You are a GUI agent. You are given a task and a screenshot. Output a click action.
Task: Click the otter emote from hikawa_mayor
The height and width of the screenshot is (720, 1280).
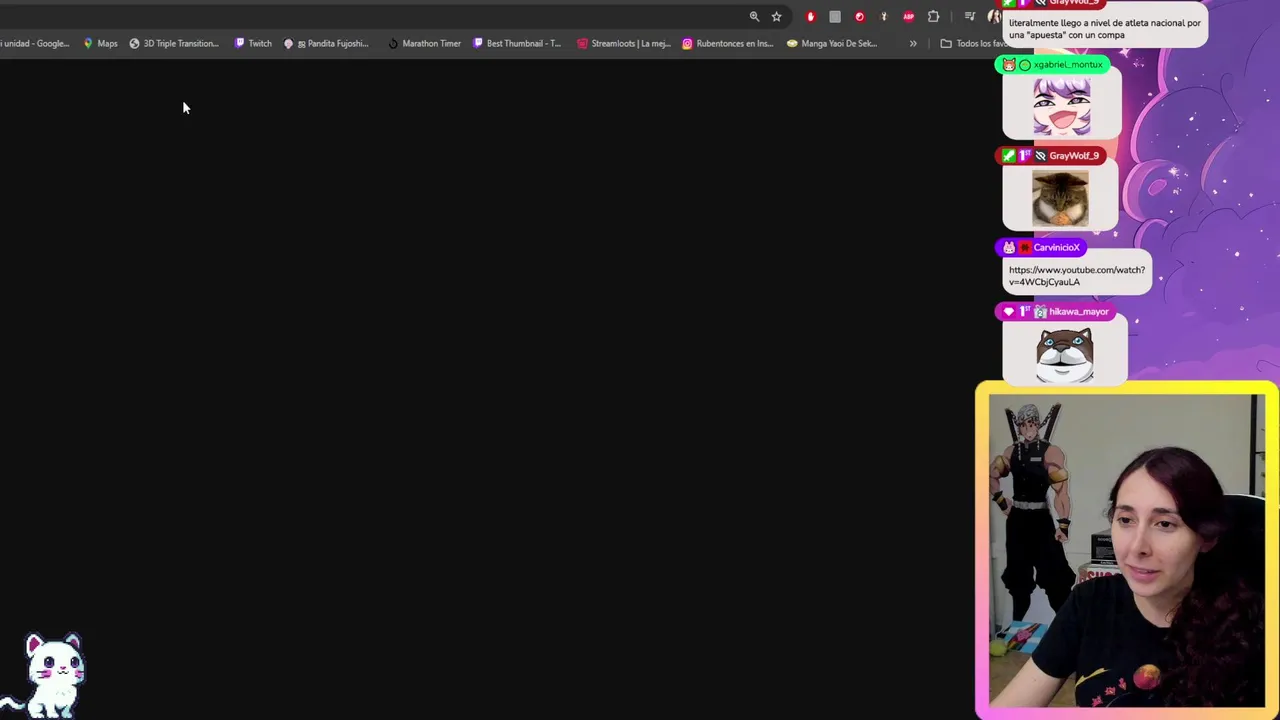click(1064, 354)
